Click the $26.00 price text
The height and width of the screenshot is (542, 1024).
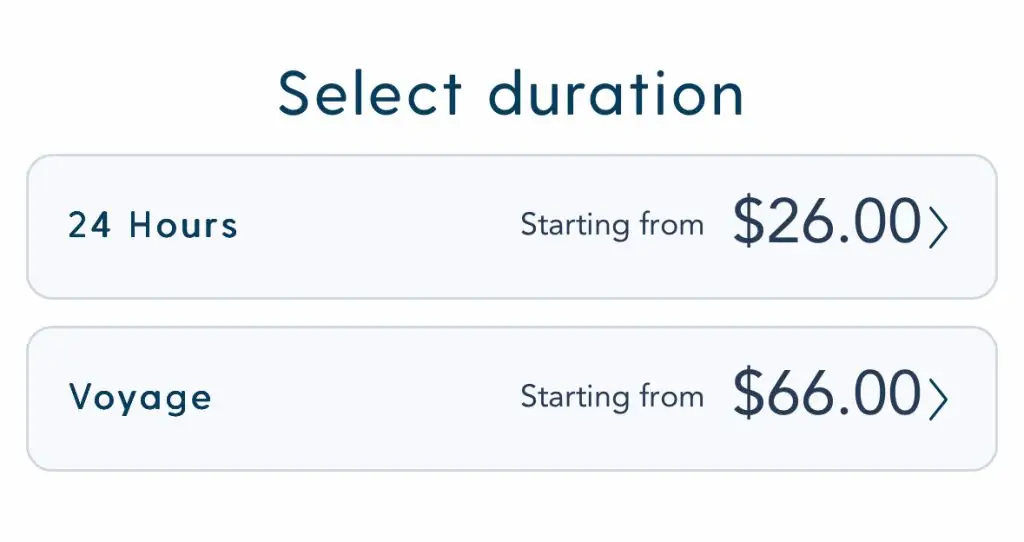click(x=826, y=223)
